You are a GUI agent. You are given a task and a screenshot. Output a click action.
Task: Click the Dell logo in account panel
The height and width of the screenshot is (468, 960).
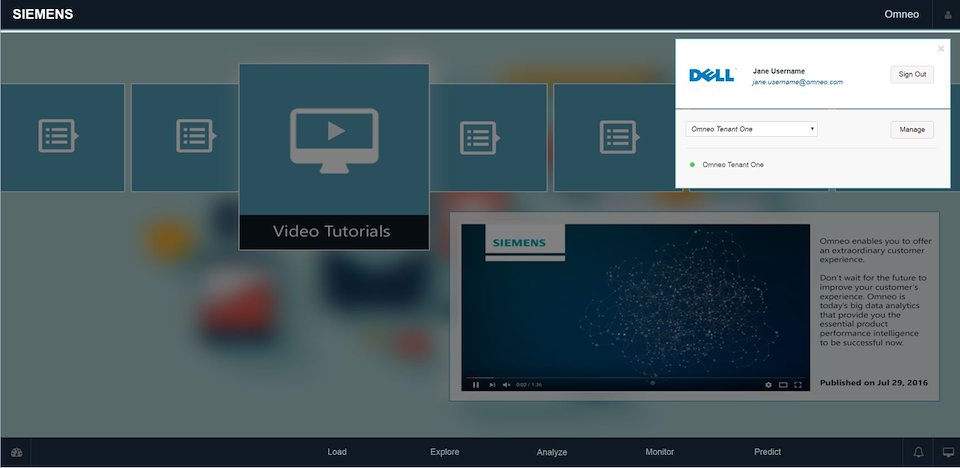point(711,75)
